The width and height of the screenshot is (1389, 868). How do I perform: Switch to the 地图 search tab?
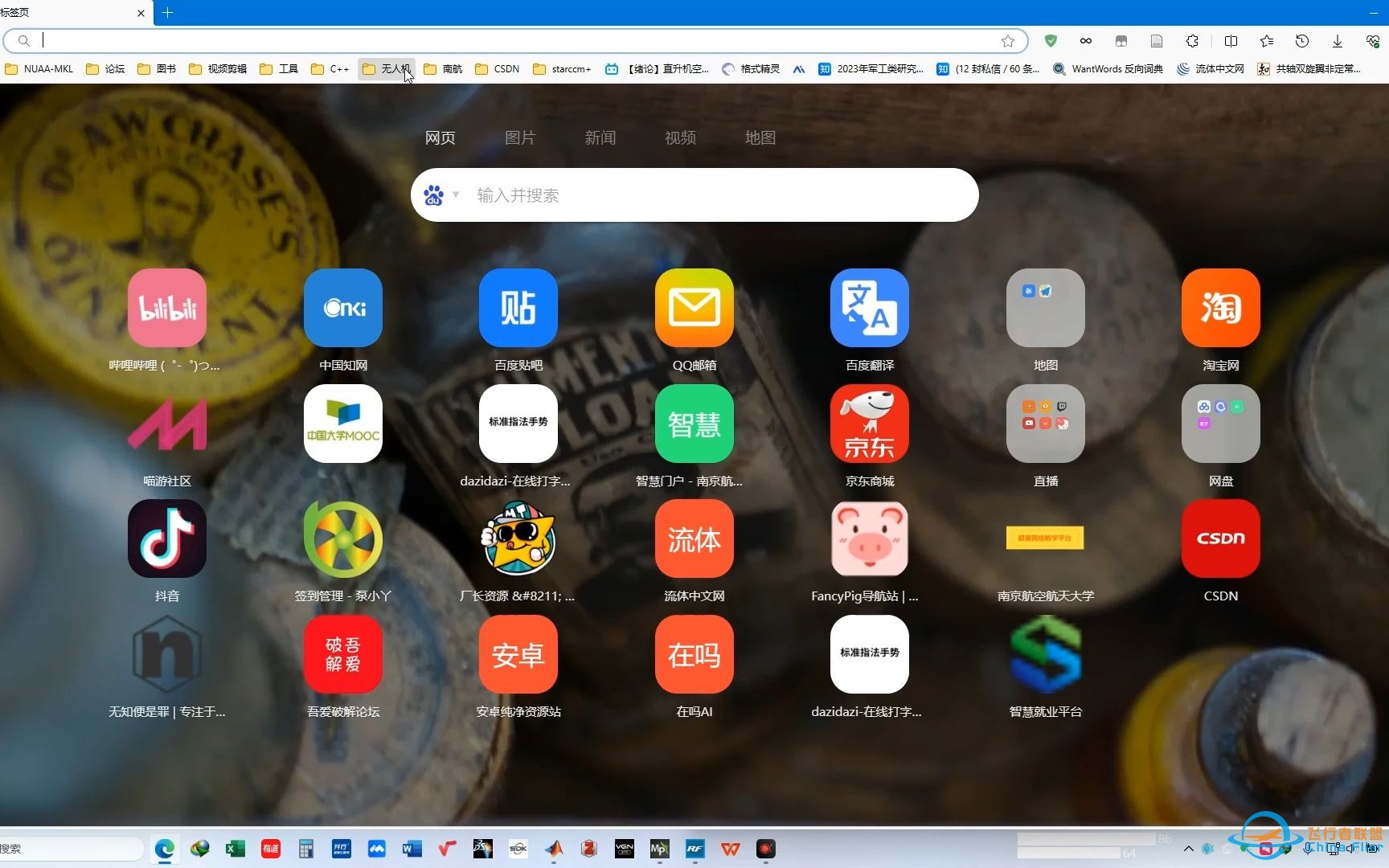pos(760,137)
